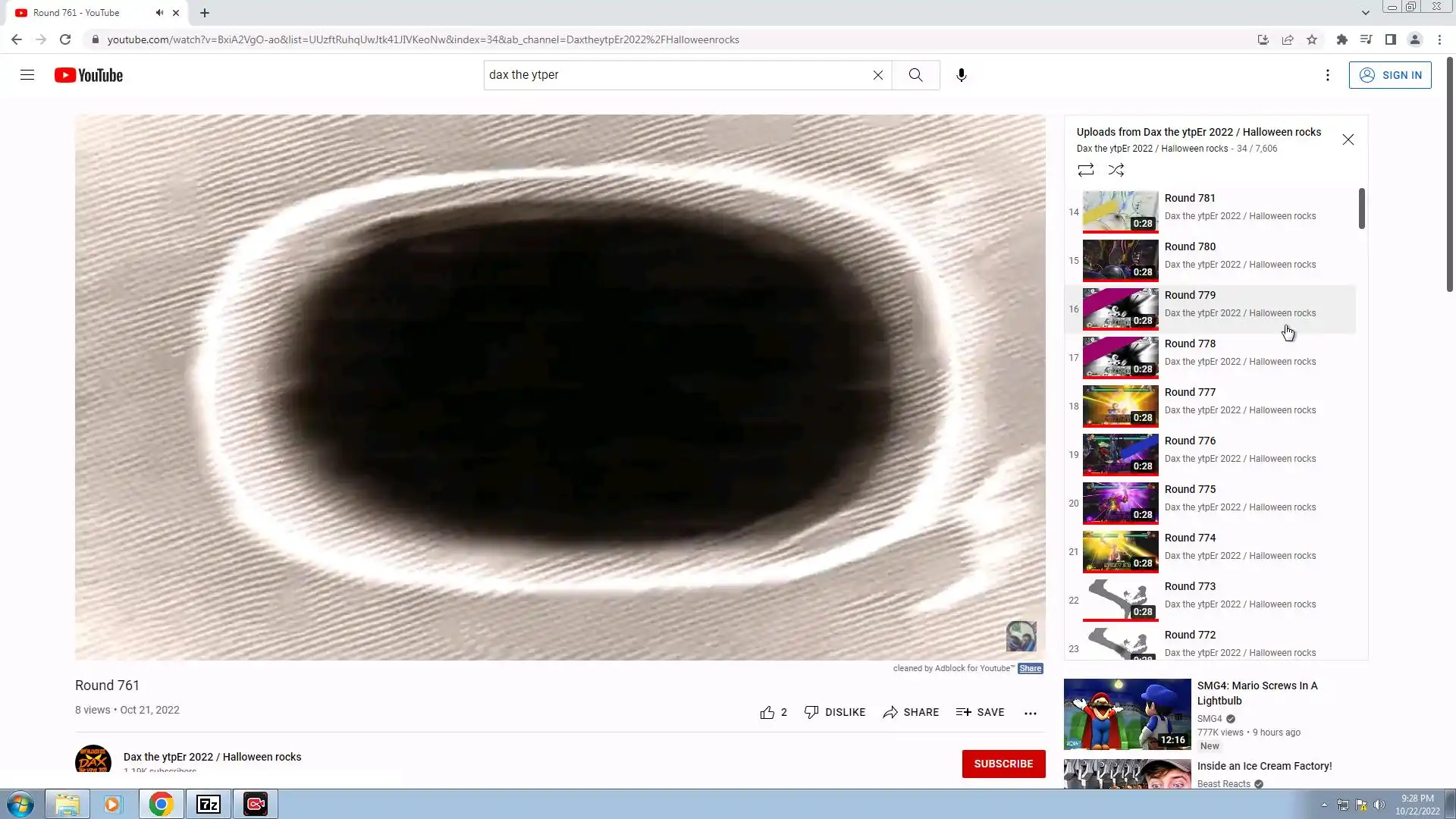Click the search magnifier button
Image resolution: width=1456 pixels, height=819 pixels.
pyautogui.click(x=915, y=75)
